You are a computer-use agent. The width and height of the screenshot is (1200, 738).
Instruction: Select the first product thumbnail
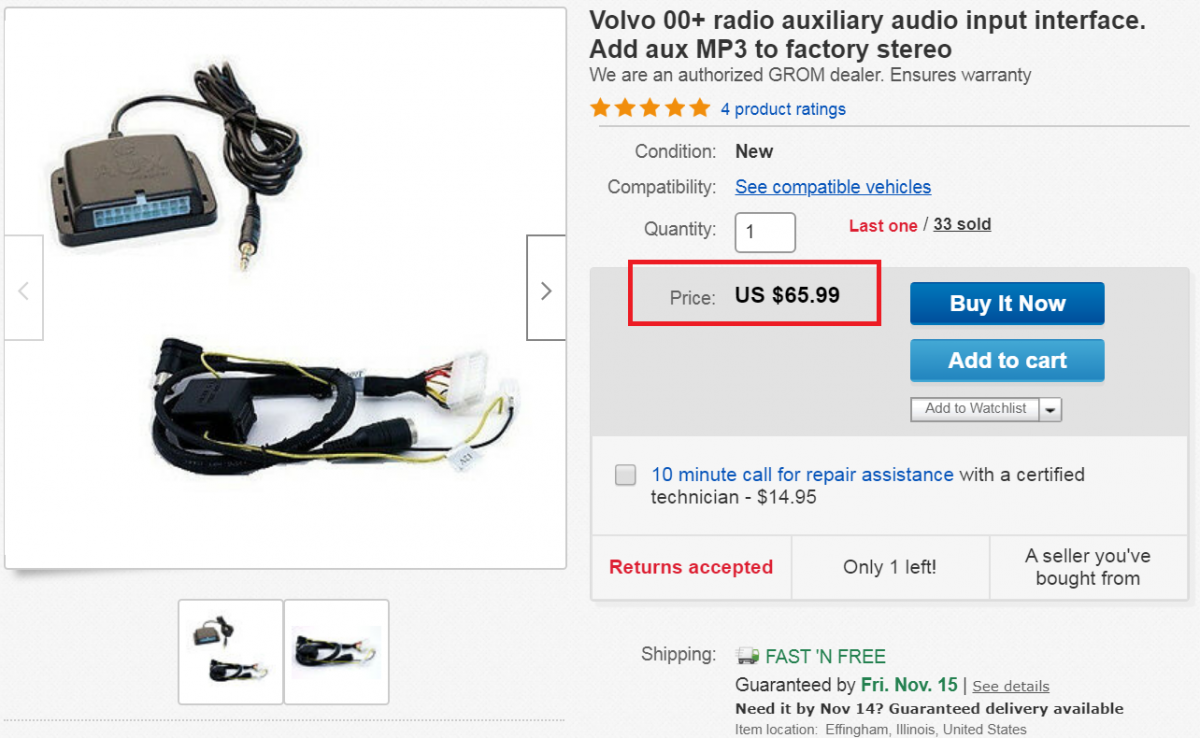click(231, 651)
